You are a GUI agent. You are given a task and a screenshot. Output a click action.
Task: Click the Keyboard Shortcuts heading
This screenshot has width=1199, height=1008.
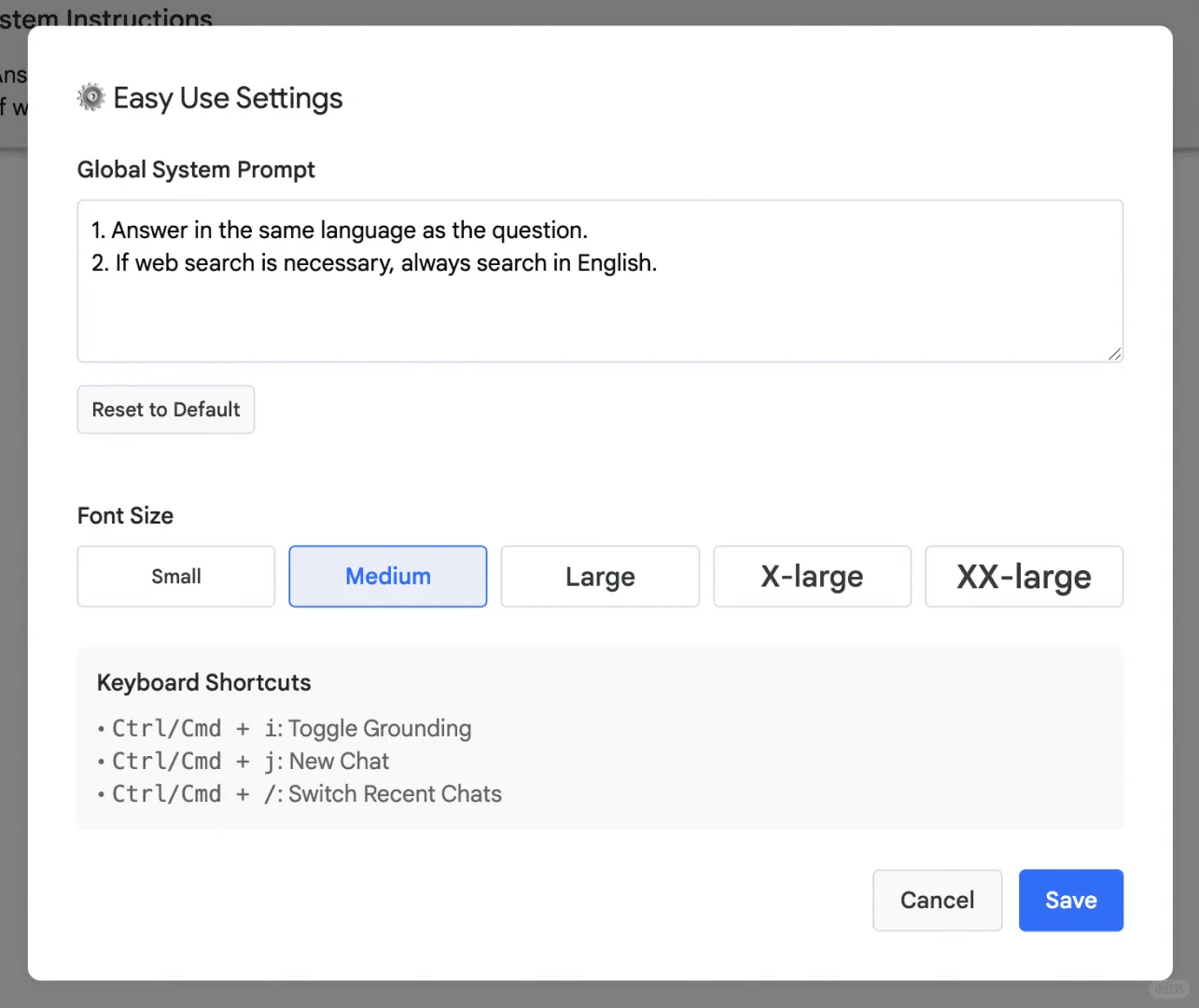(x=203, y=682)
